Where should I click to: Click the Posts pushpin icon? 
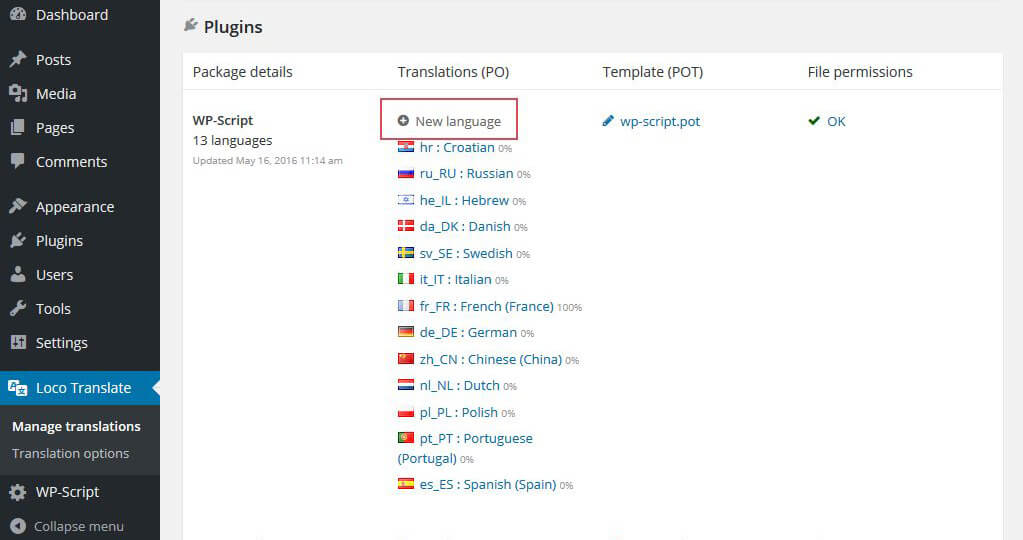tap(18, 59)
